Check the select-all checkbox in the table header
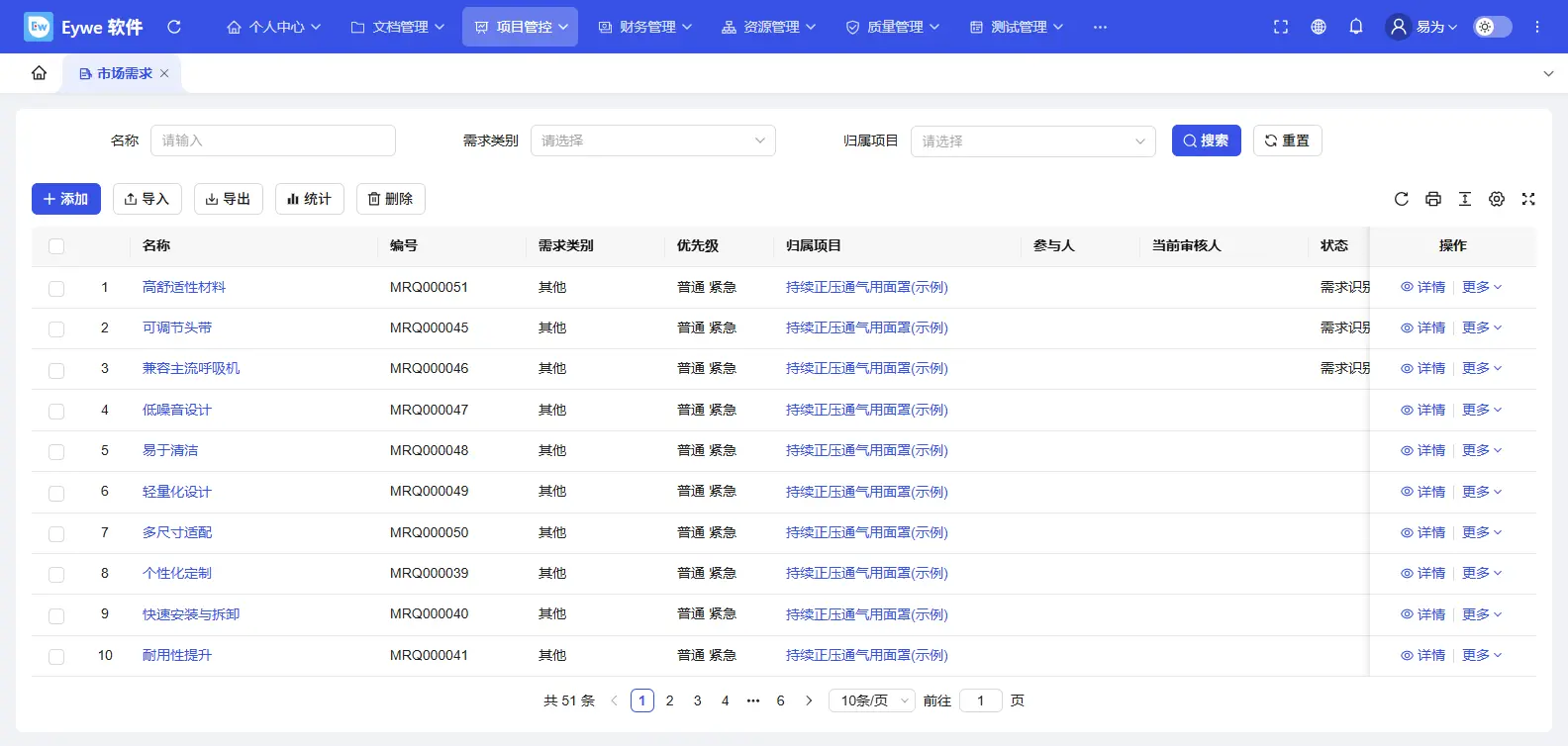This screenshot has height=746, width=1568. (x=56, y=246)
